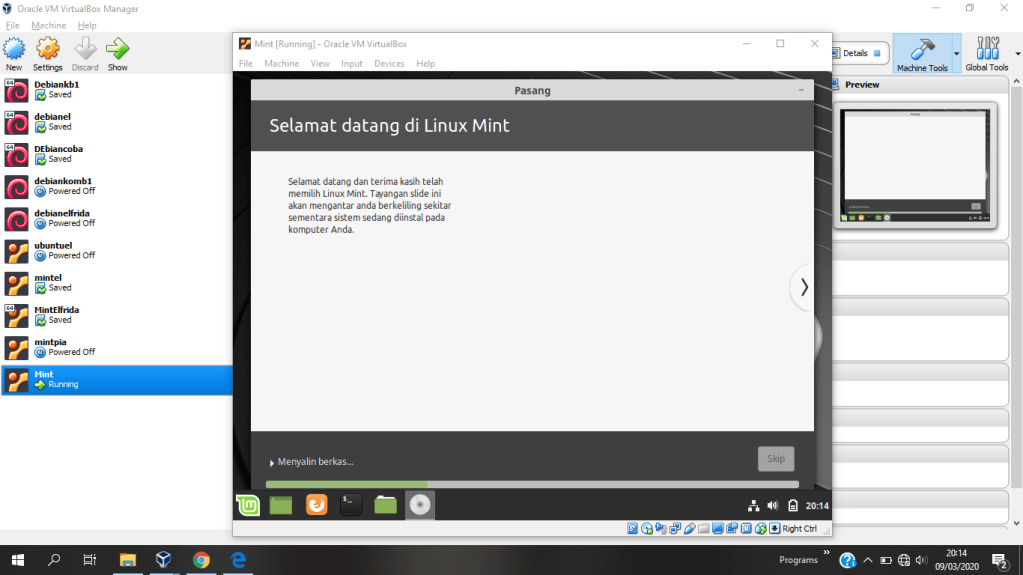This screenshot has width=1023, height=575.
Task: Expand the Machine Tools dropdown arrow
Action: coord(956,53)
